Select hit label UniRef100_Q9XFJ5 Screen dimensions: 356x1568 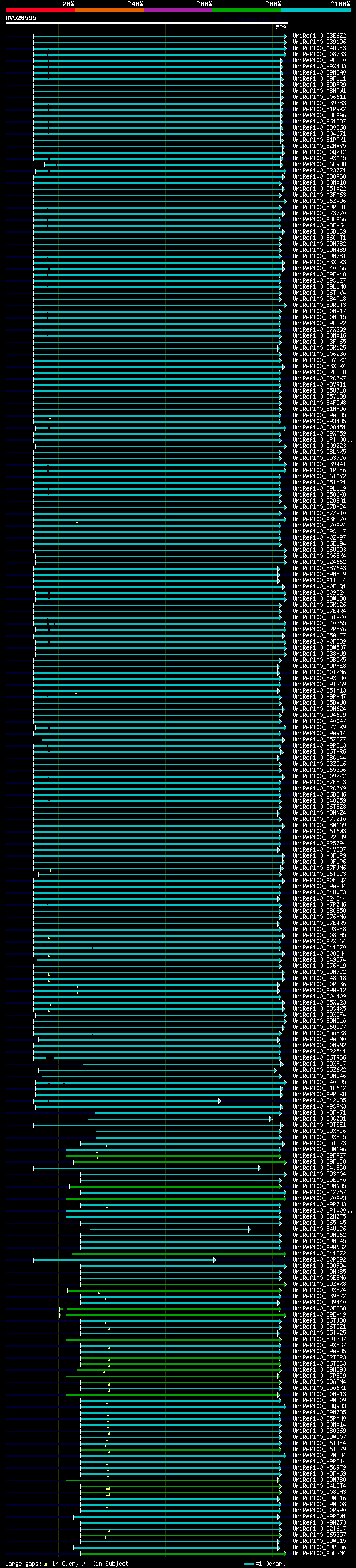point(319,1137)
